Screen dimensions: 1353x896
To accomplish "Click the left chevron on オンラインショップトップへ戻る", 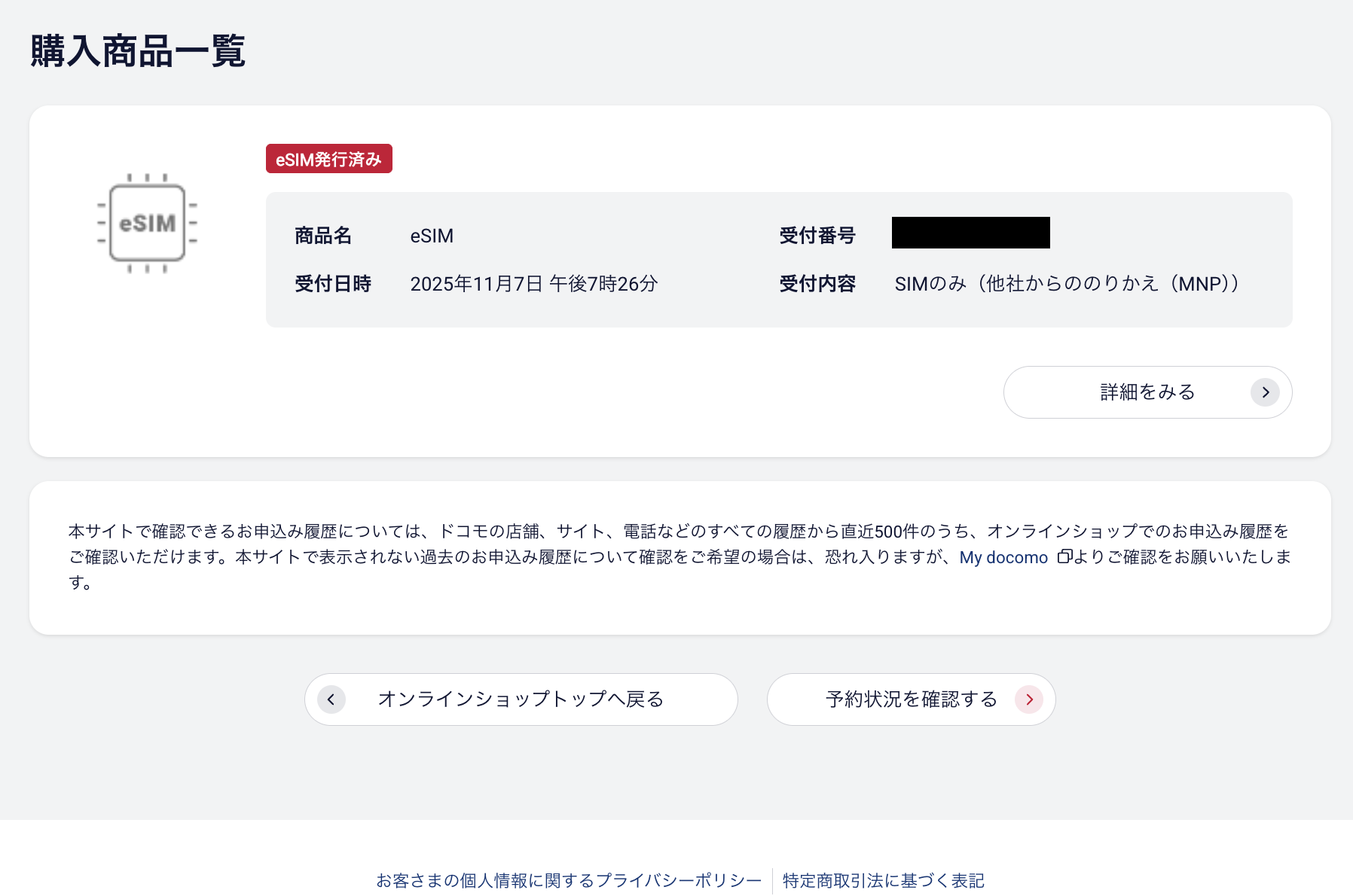I will (331, 699).
